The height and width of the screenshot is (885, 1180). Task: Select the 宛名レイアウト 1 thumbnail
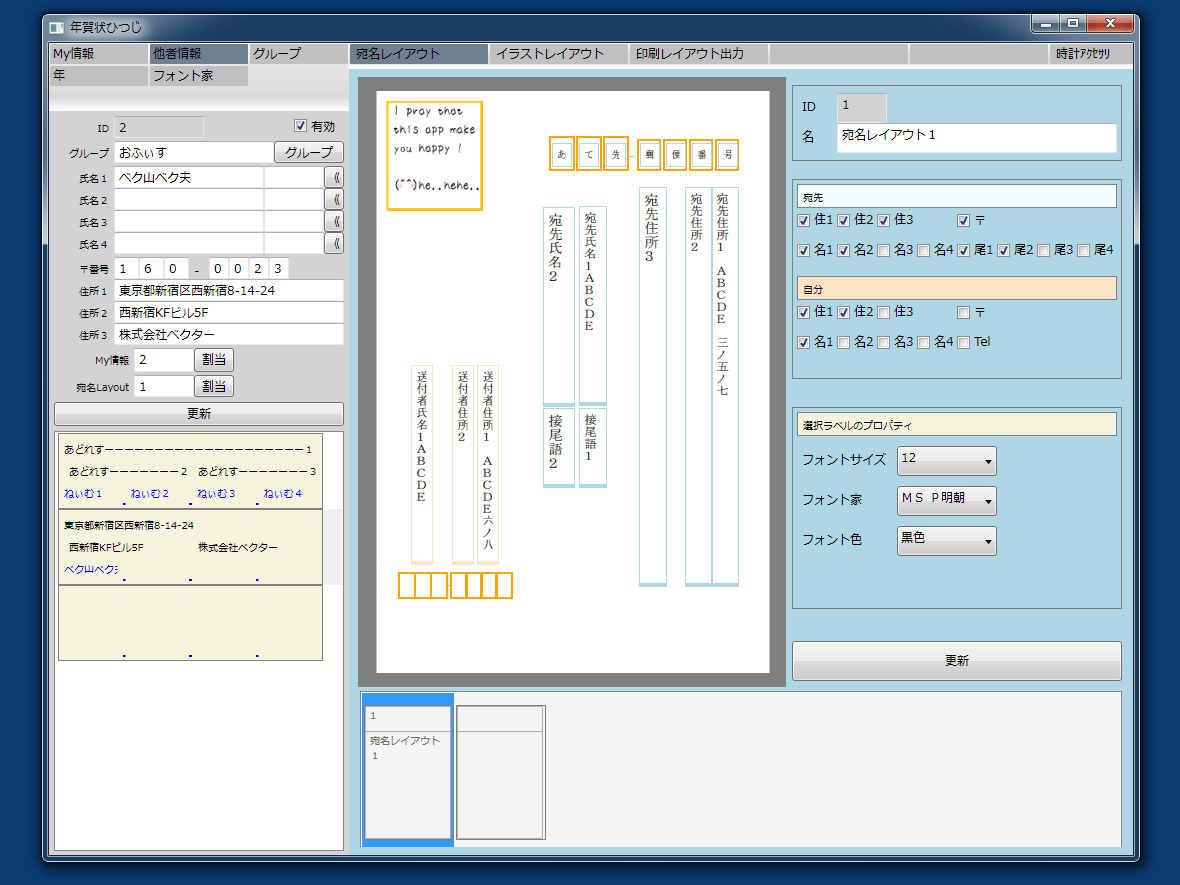pos(408,771)
